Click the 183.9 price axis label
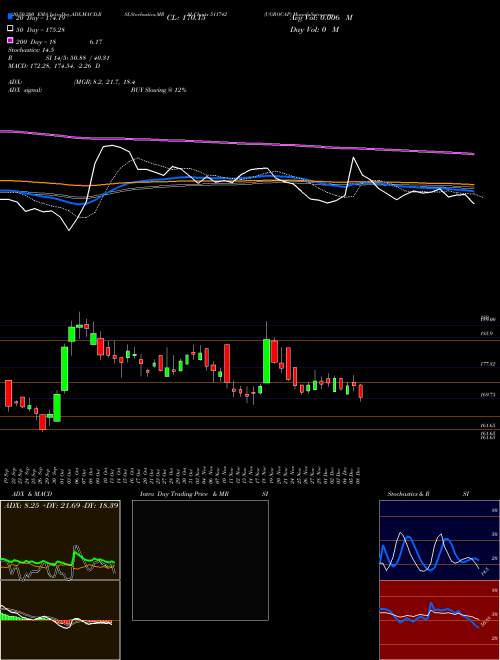Viewport: 500px width, 660px height. pos(486,333)
